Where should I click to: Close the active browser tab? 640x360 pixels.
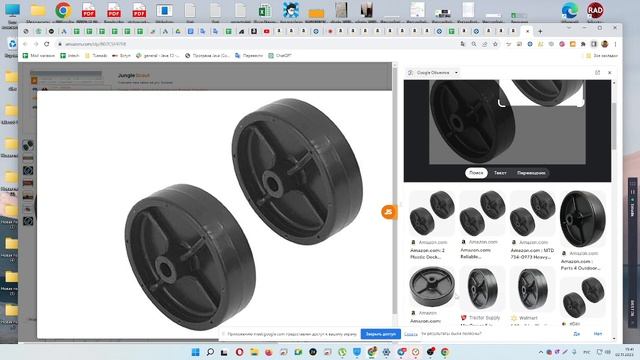point(527,31)
